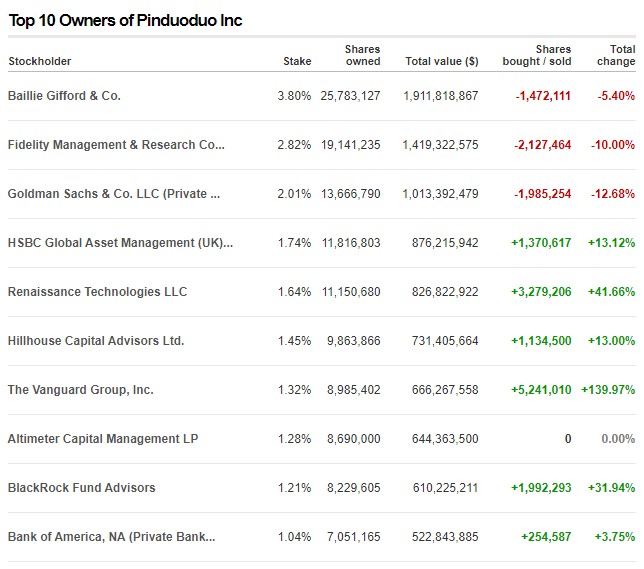Click shares owned 7,051,165
The height and width of the screenshot is (569, 644).
pyautogui.click(x=354, y=537)
